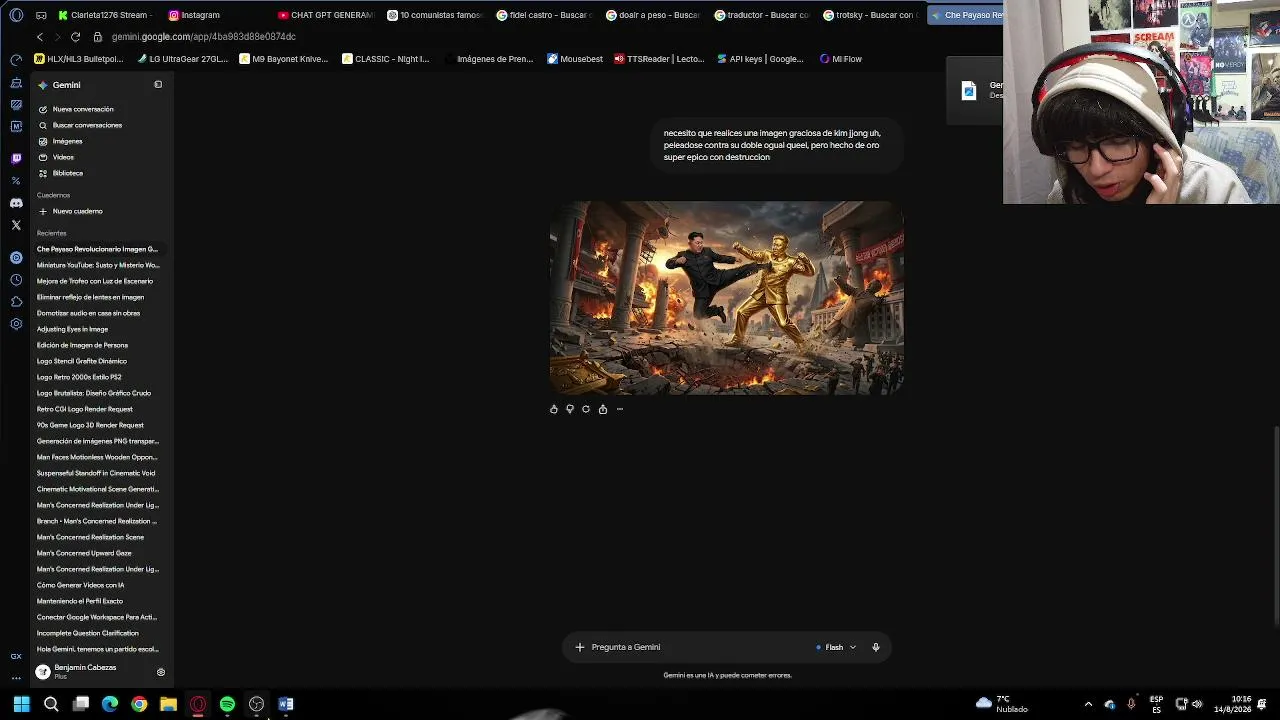This screenshot has width=1280, height=720.
Task: Open chat 'Incomplete Question Clarification'
Action: 88,633
